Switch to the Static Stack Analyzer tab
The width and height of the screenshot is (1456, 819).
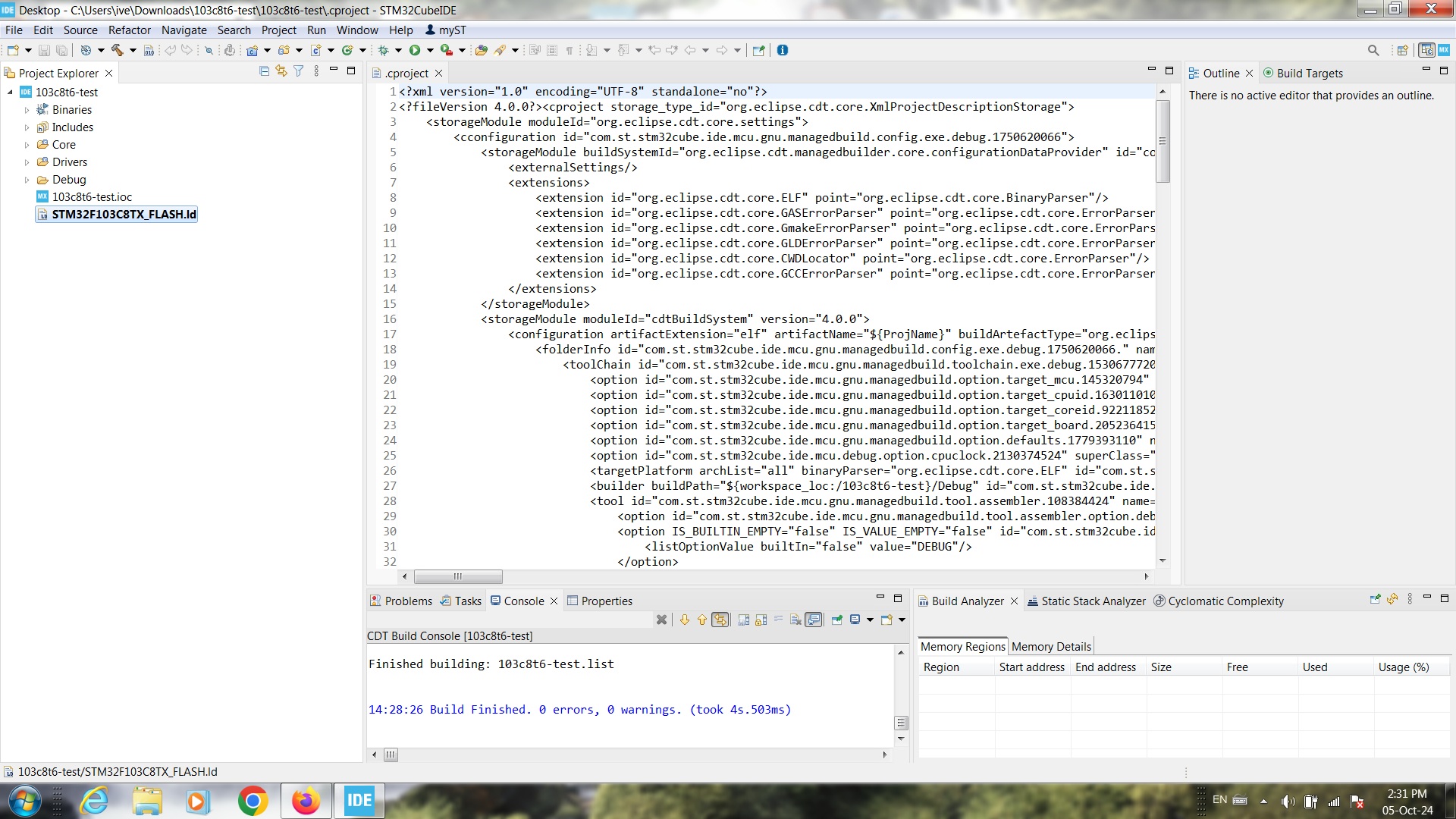(1087, 601)
